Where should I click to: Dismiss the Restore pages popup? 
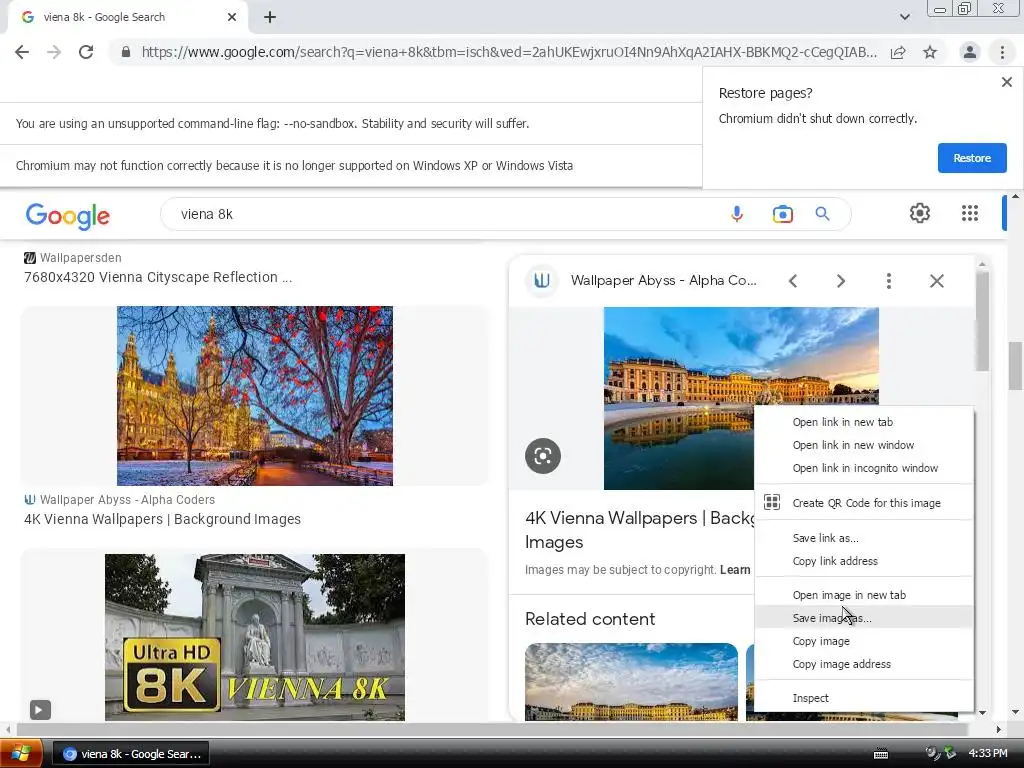click(x=1006, y=82)
